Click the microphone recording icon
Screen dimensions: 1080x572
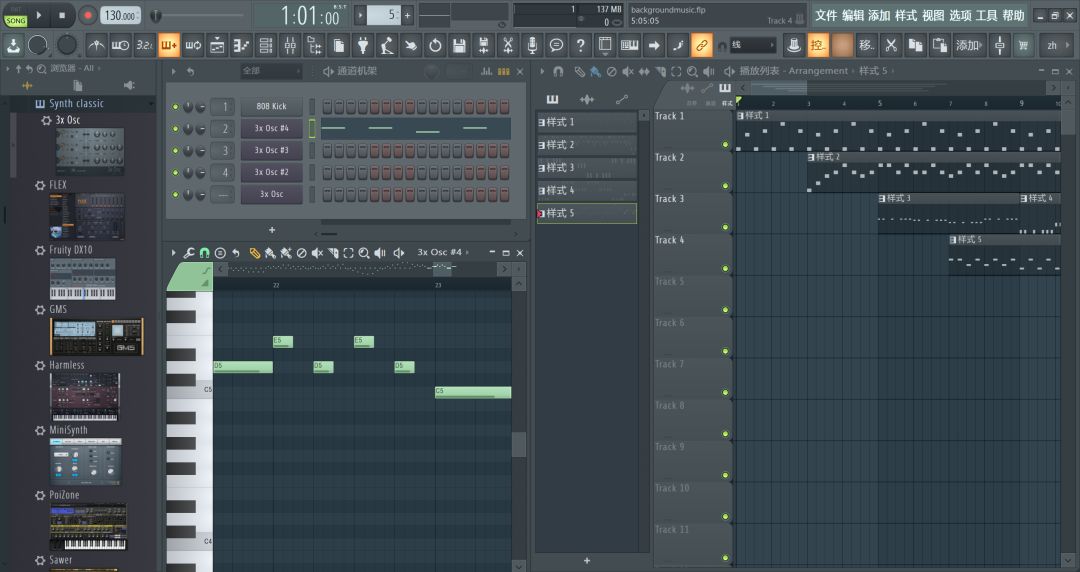[x=532, y=45]
